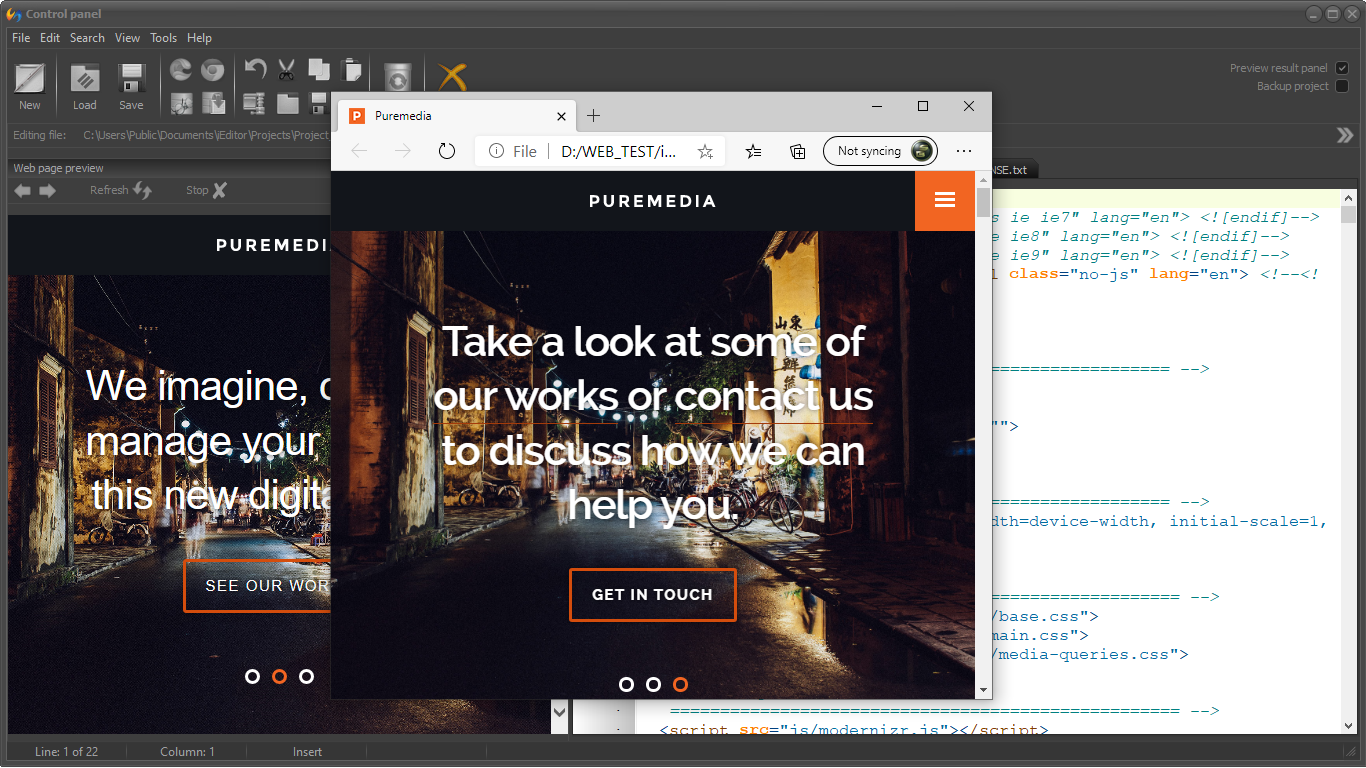Click 'Line: 1 of 22' in status bar
The height and width of the screenshot is (768, 1366).
tap(66, 752)
